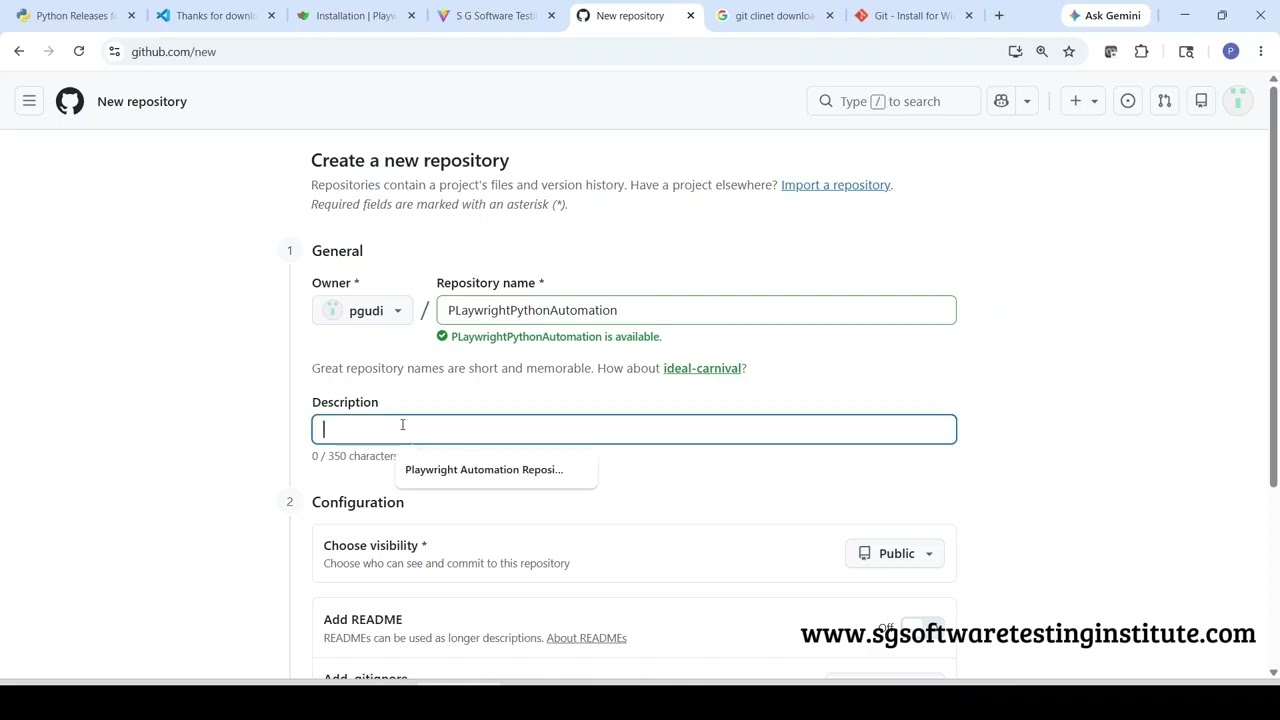Click the New repository header title

click(142, 101)
